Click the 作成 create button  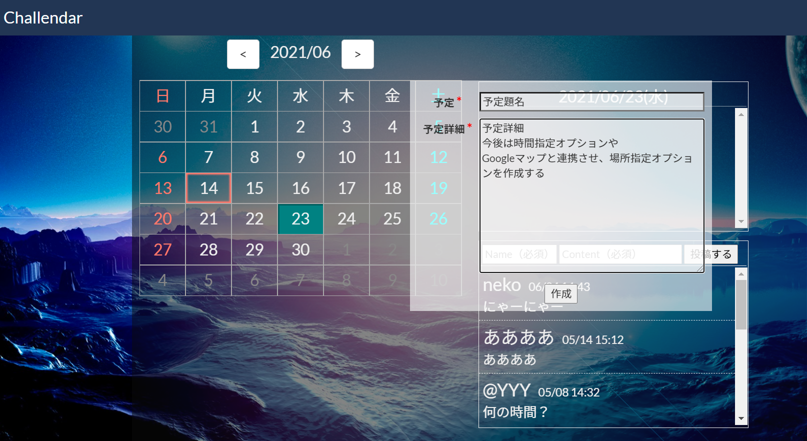561,294
